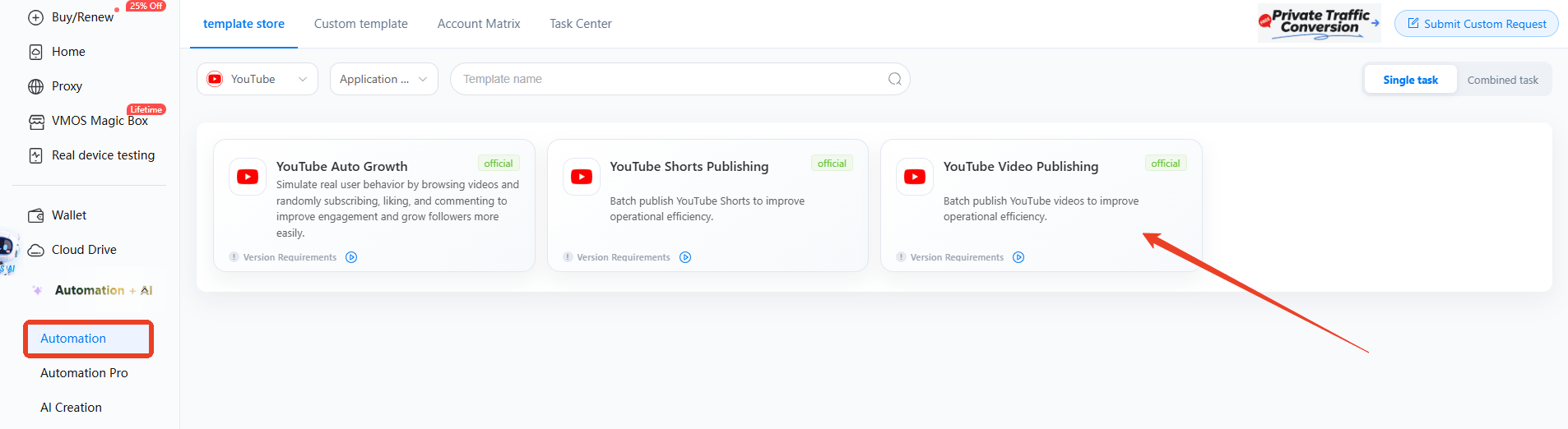
Task: Click the AI assistant robot avatar
Action: [x=7, y=253]
